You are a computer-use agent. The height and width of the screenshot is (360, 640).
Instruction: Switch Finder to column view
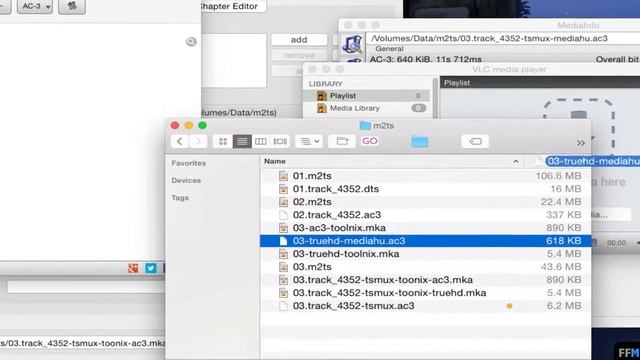261,141
